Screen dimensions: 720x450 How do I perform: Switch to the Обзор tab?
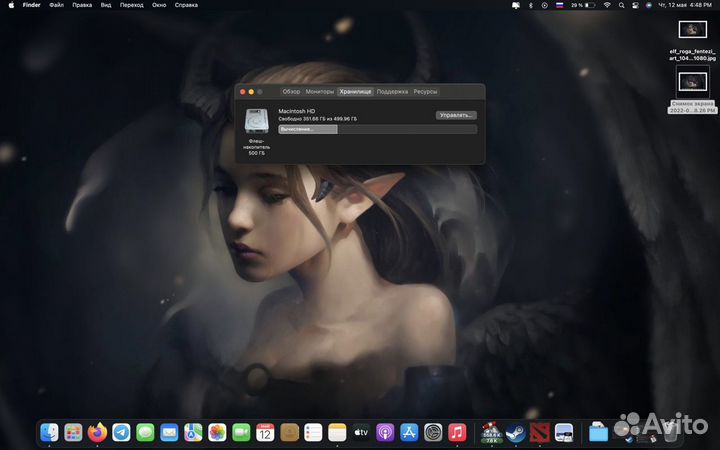[291, 92]
